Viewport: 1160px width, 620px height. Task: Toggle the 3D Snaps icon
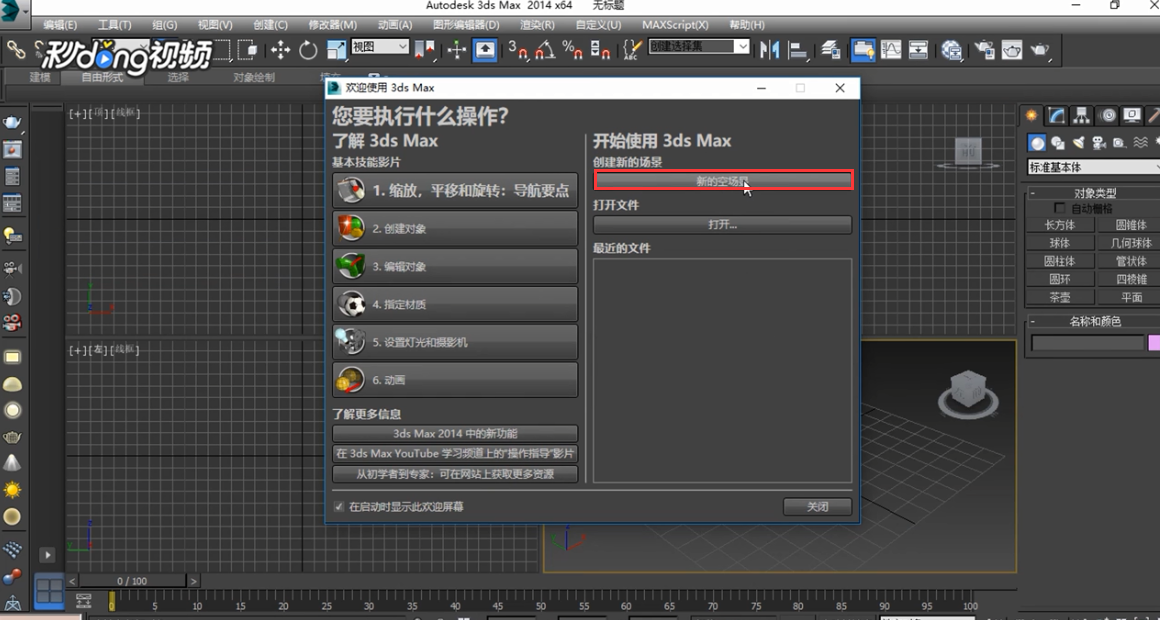pyautogui.click(x=517, y=50)
